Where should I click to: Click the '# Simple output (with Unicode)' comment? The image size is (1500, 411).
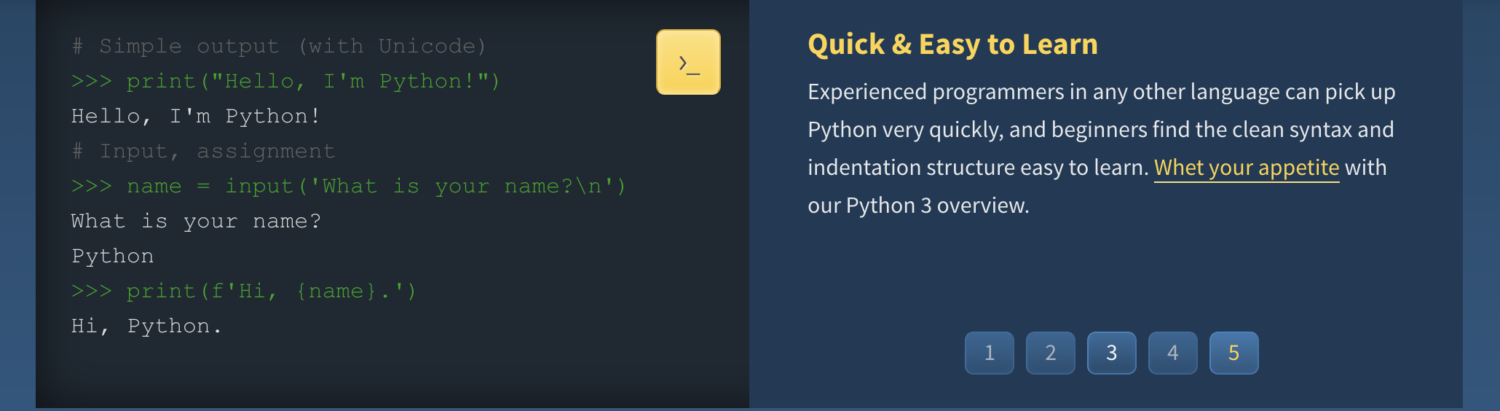pos(279,46)
